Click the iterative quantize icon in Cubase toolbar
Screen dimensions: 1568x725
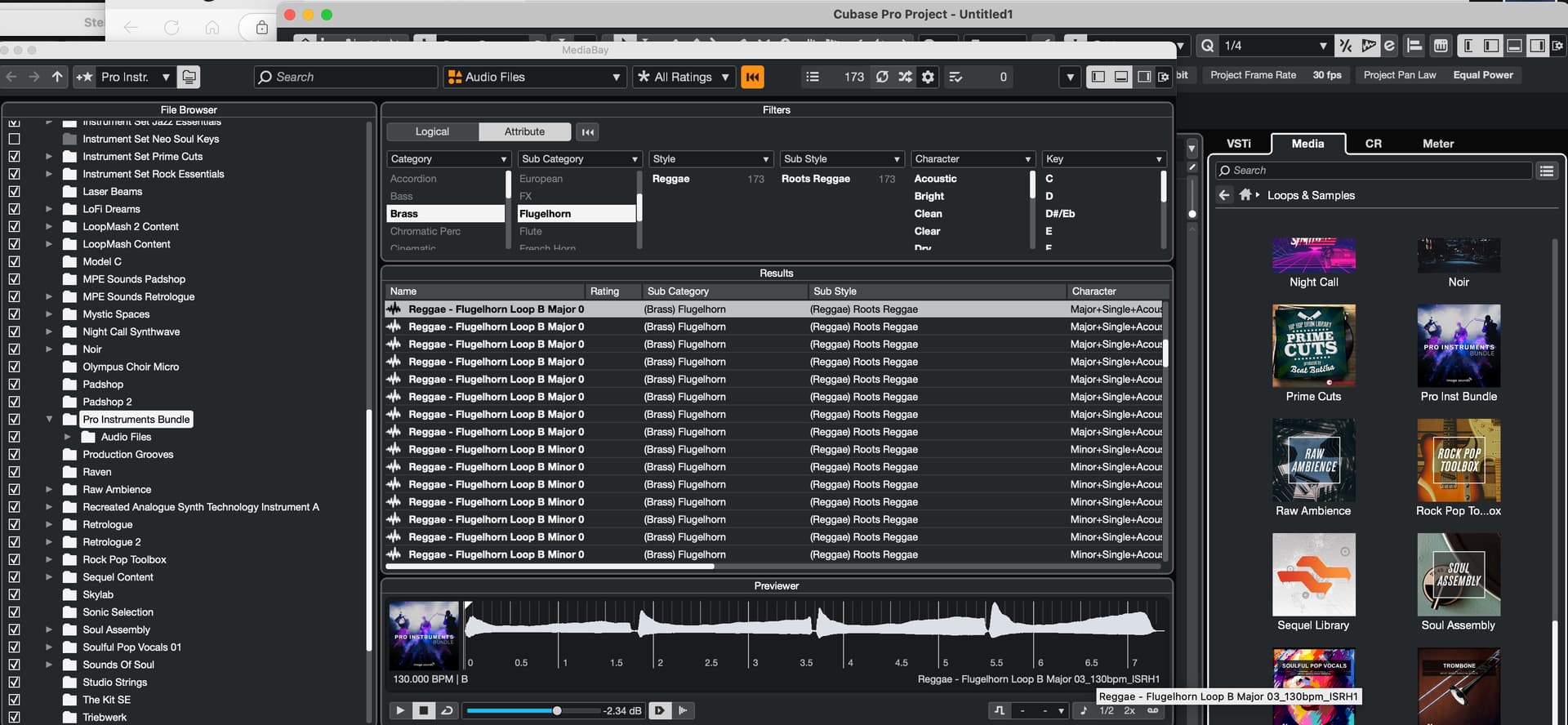(x=1345, y=46)
